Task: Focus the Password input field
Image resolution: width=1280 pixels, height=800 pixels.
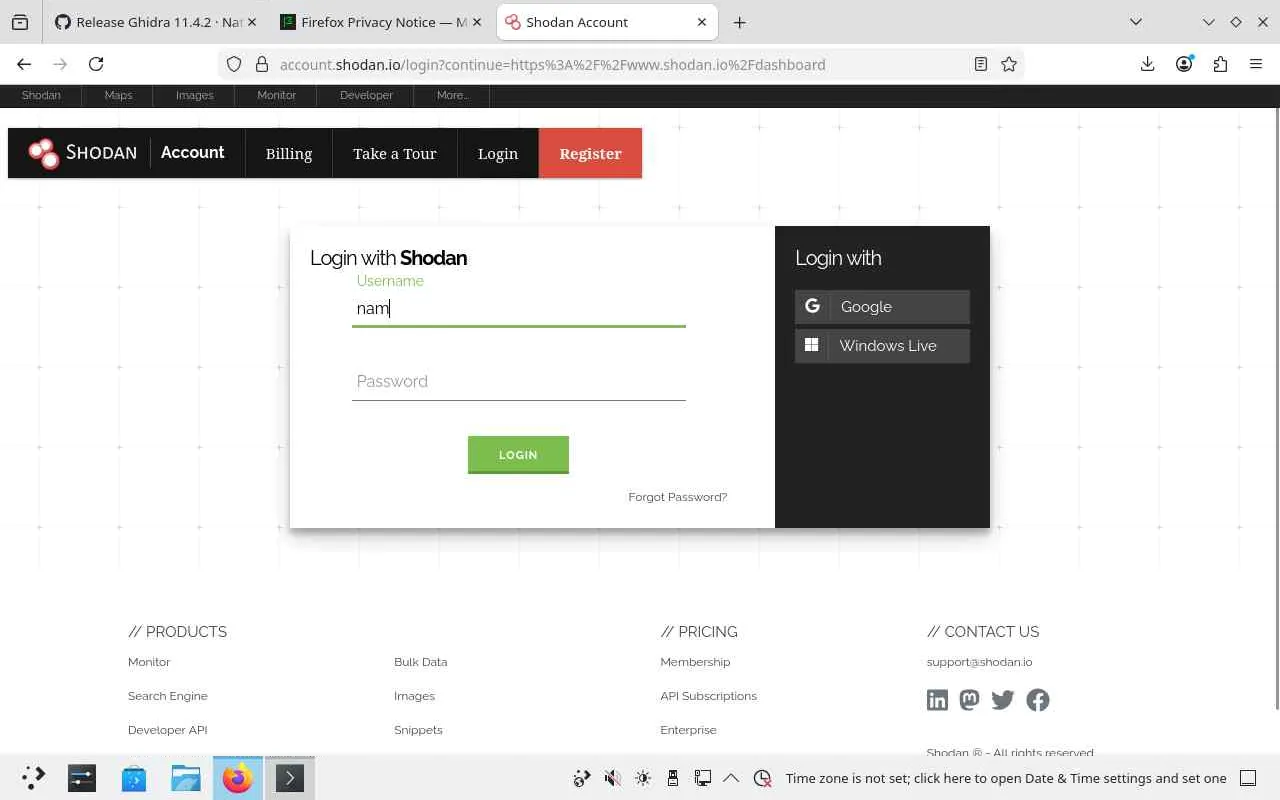Action: coord(519,381)
